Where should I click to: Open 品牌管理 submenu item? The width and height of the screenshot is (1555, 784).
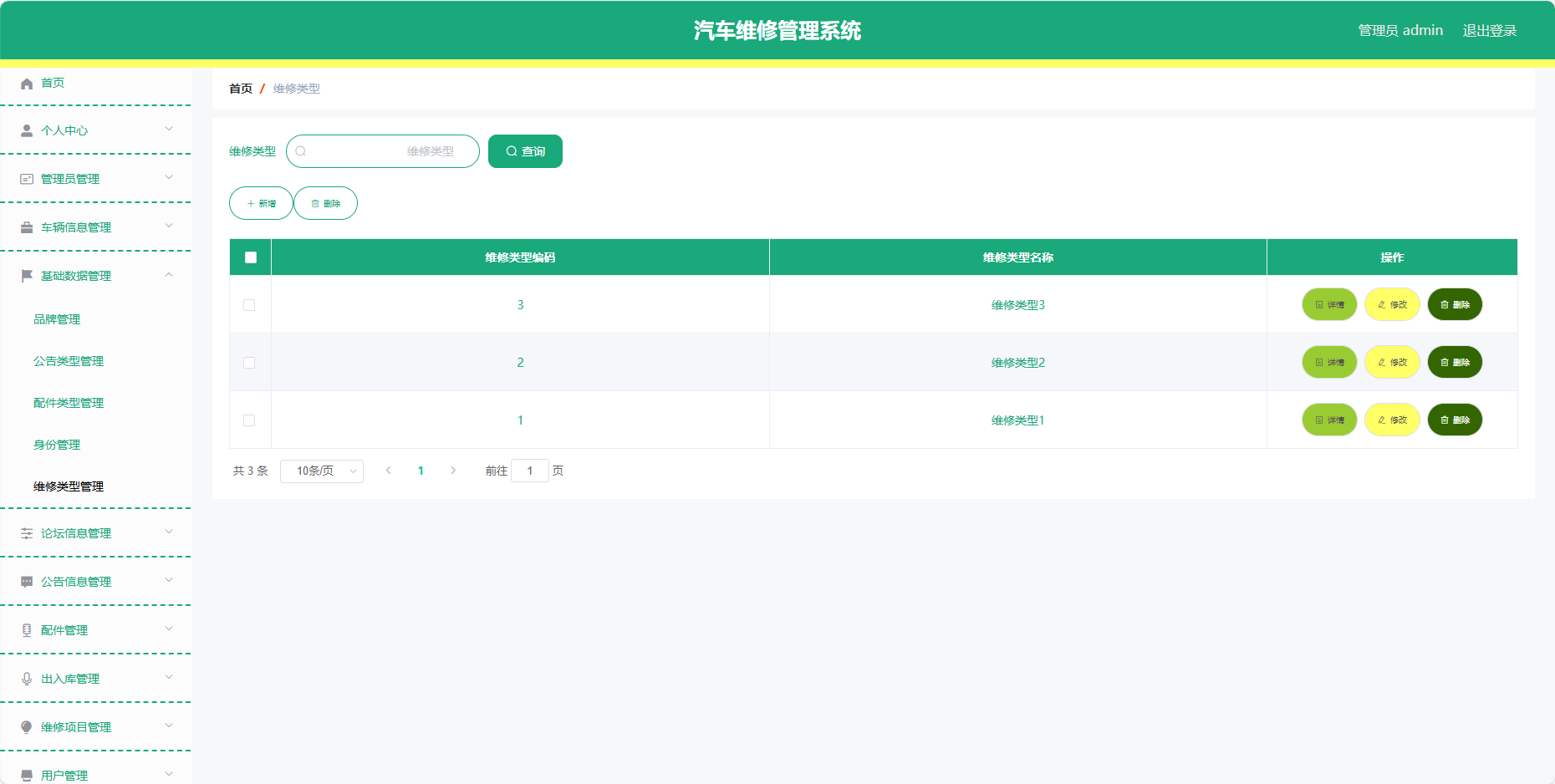pyautogui.click(x=57, y=319)
